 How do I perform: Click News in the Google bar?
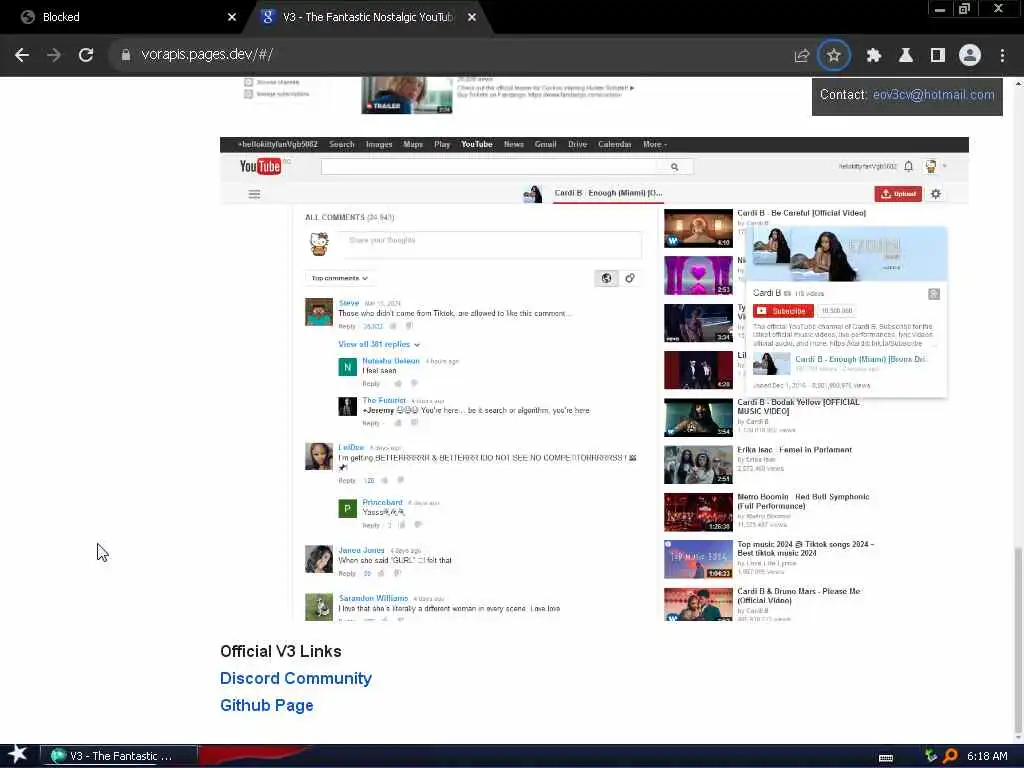pyautogui.click(x=513, y=144)
